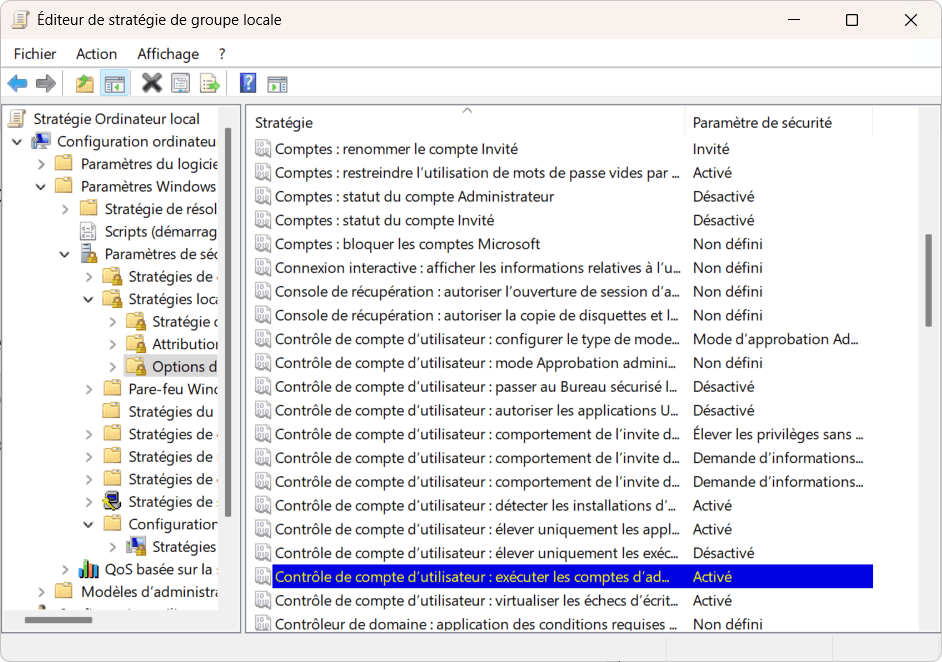Click the policy list vertical scrollbar thumb
Image resolution: width=942 pixels, height=662 pixels.
[928, 281]
